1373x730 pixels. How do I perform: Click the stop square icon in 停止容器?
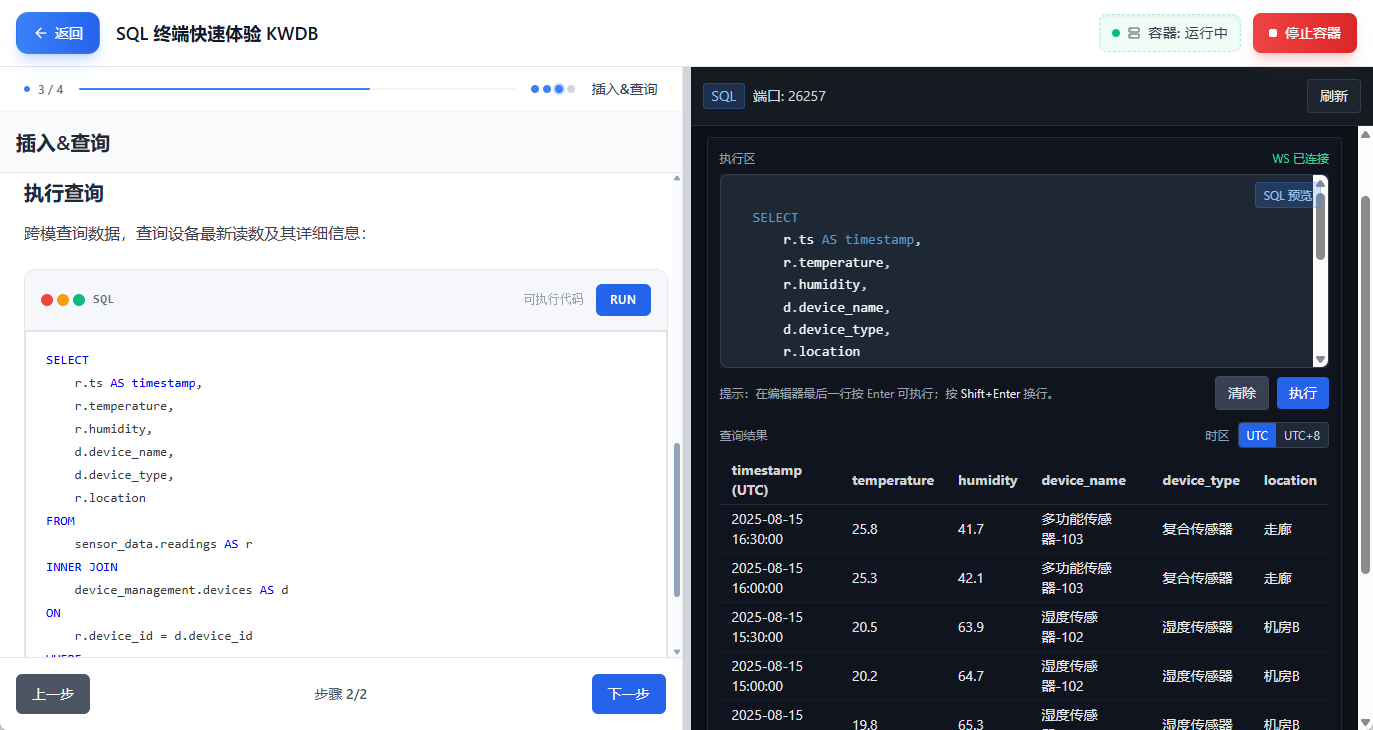click(1273, 33)
